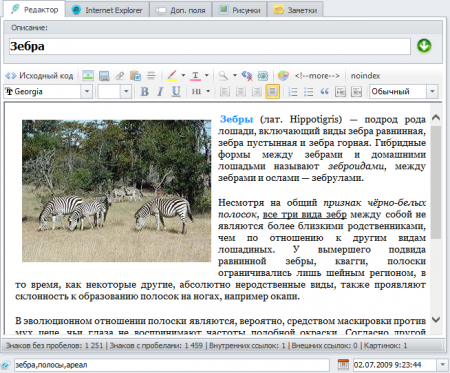Click the magnifier search icon
450x373 pixels.
pos(223,76)
